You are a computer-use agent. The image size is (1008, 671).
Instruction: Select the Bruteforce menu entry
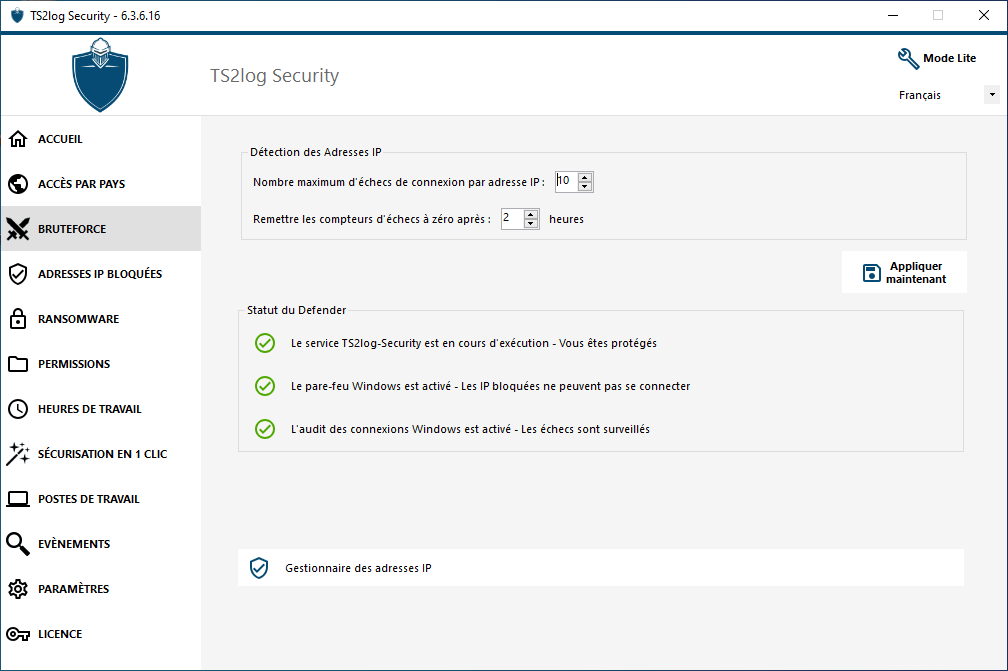tap(101, 229)
